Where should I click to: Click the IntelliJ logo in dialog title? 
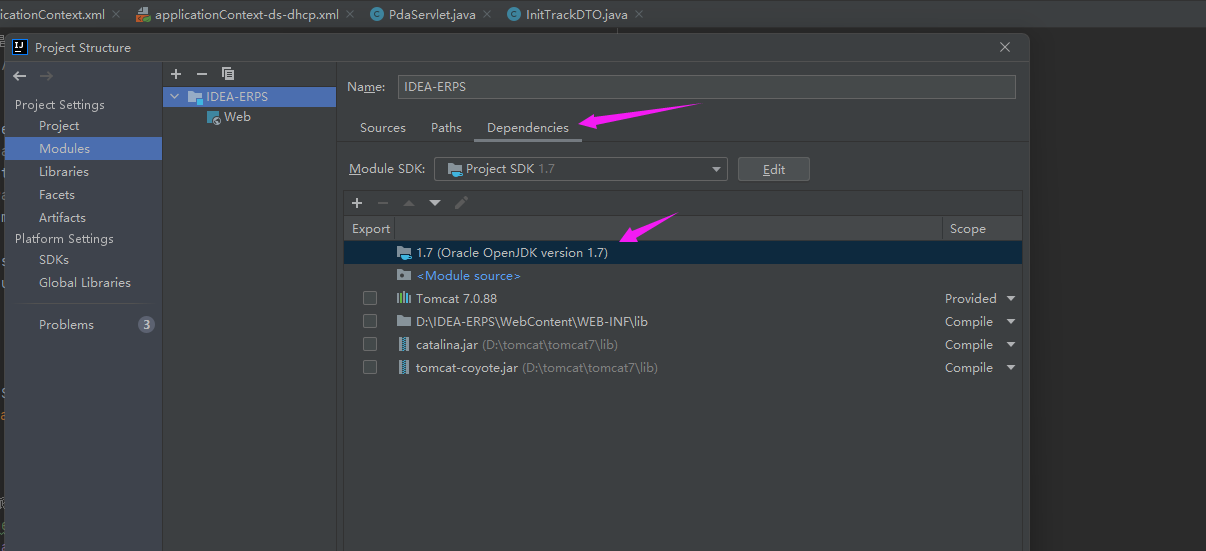19,46
